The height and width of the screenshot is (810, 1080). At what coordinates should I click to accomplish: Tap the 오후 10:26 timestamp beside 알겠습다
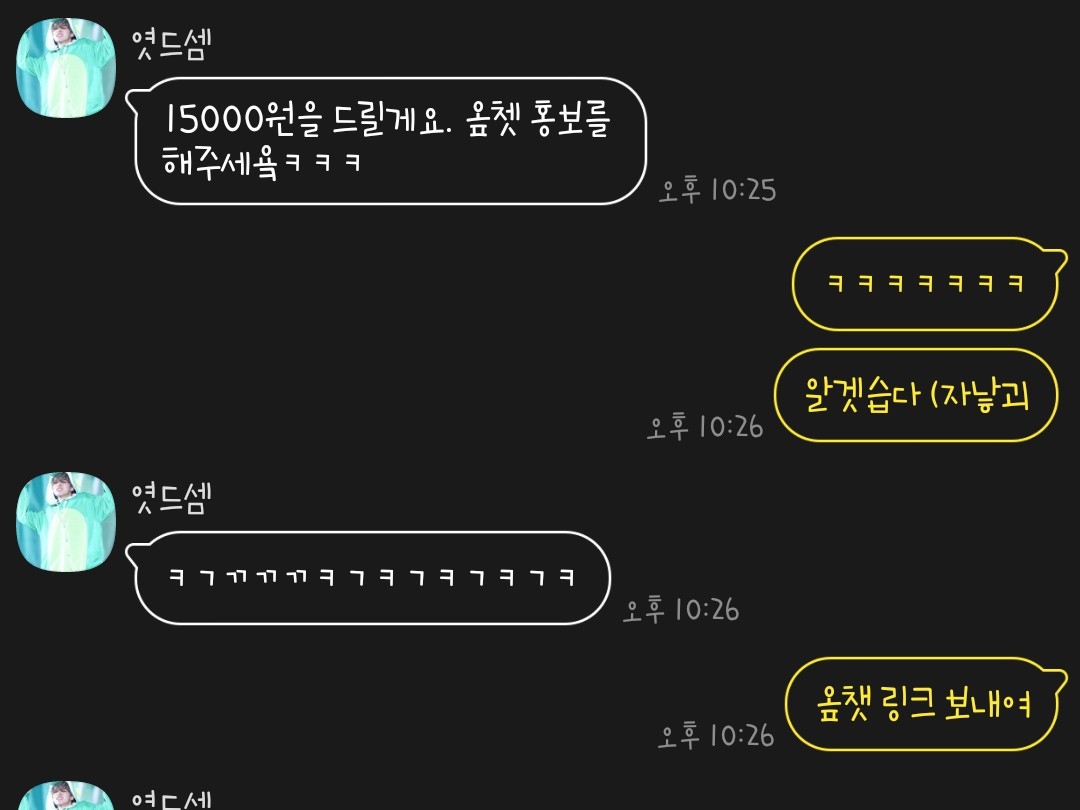pyautogui.click(x=705, y=426)
